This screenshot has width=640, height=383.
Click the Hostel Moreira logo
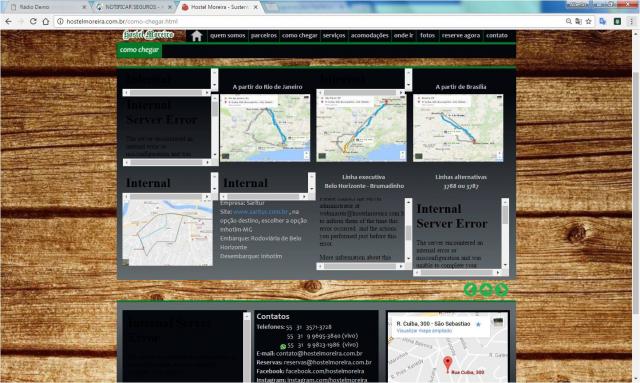pos(149,35)
